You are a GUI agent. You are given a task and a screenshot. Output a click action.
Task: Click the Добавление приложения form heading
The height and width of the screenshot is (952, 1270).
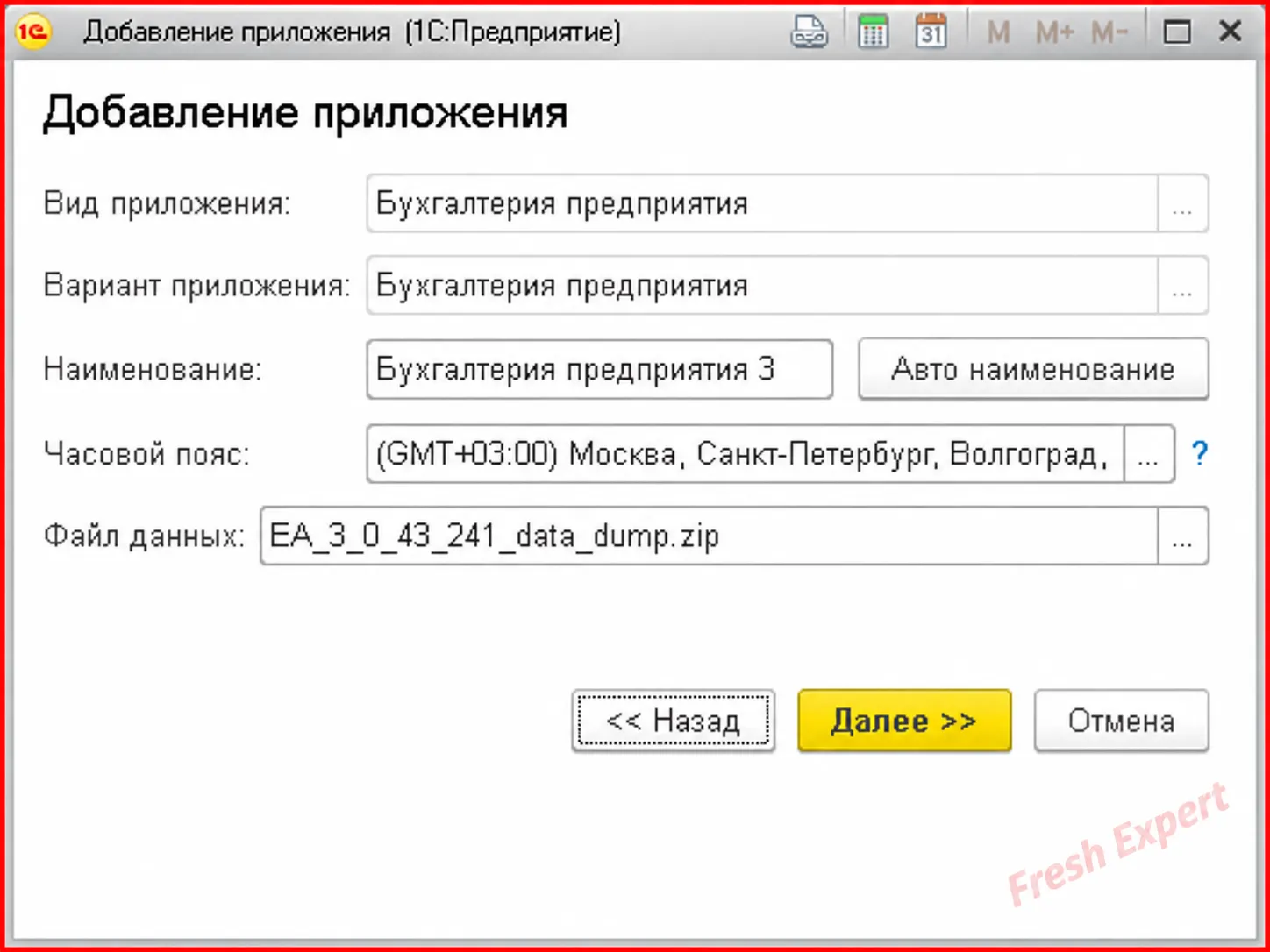[305, 113]
